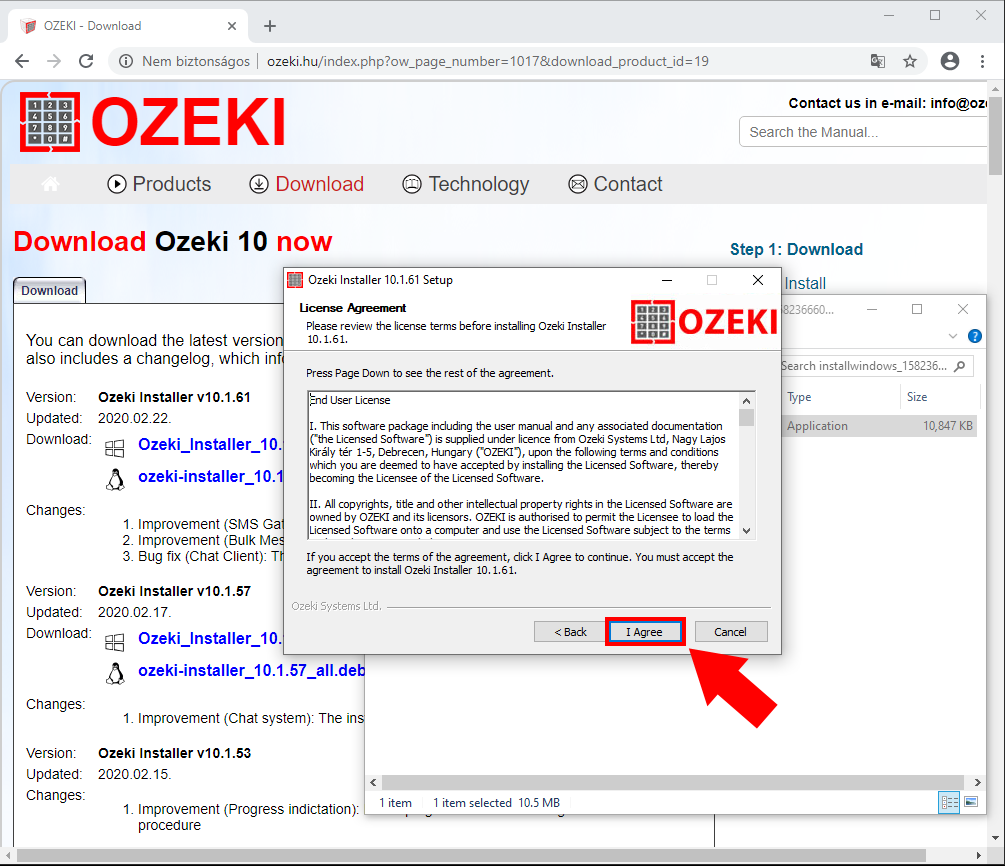Click the license text scrollbar down arrow
This screenshot has height=866, width=1005.
point(746,530)
